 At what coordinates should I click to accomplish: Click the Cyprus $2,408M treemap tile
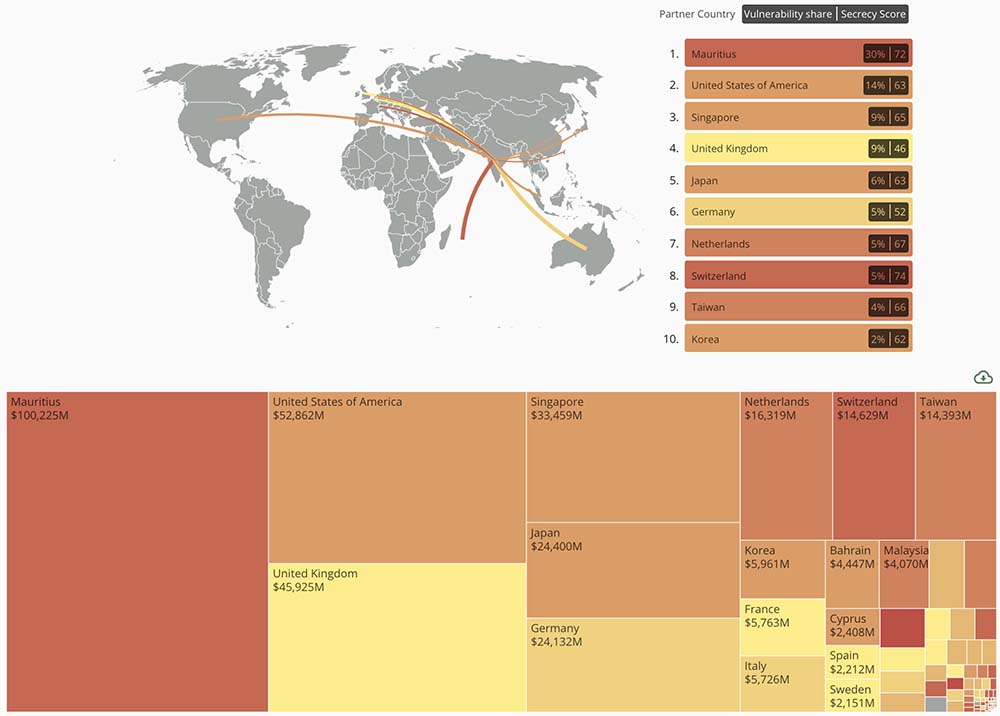pyautogui.click(x=853, y=627)
